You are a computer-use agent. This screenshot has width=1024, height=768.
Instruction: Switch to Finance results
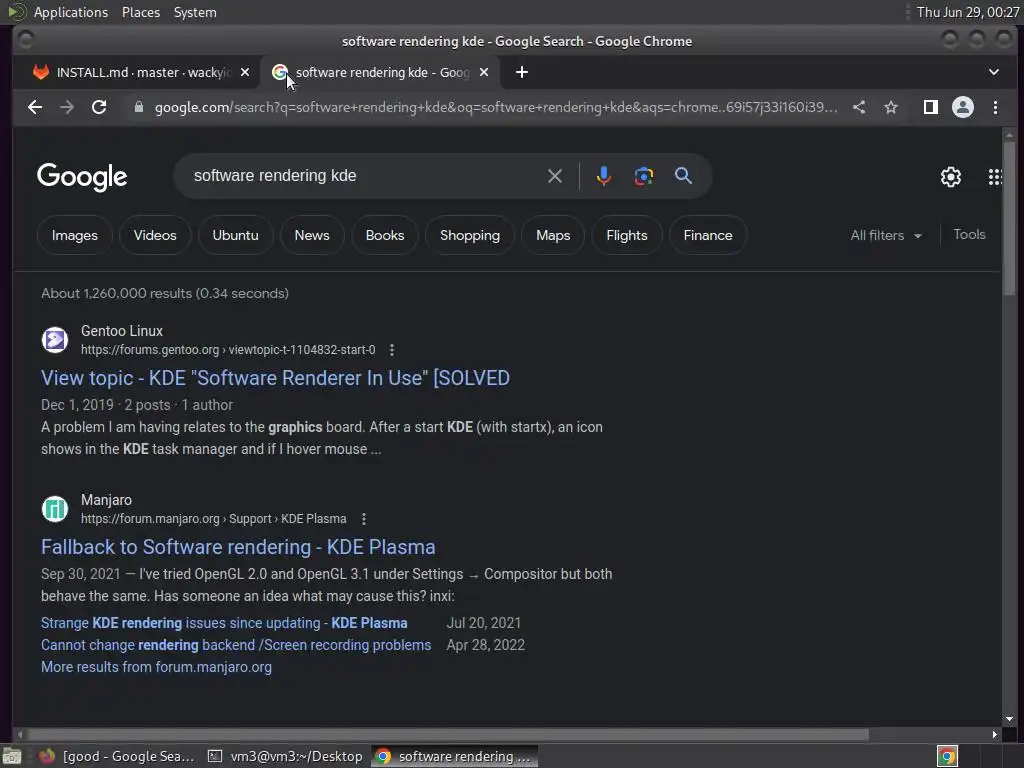(707, 235)
